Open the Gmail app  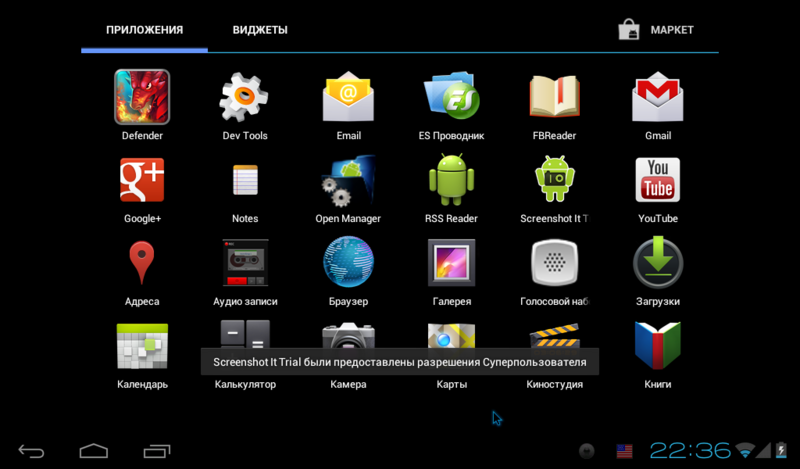point(658,97)
